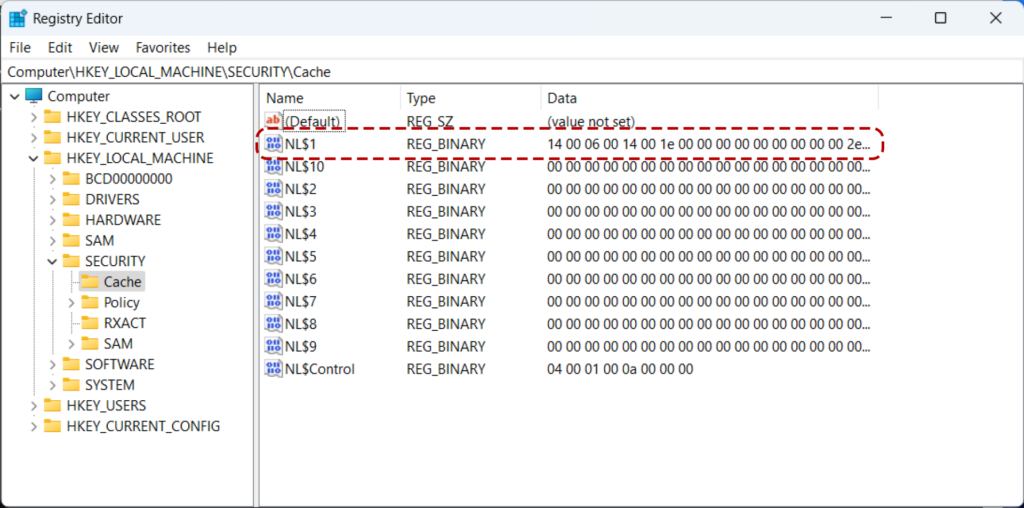The width and height of the screenshot is (1024, 508).
Task: Click the REG_SZ type of (Default)
Action: pos(430,121)
